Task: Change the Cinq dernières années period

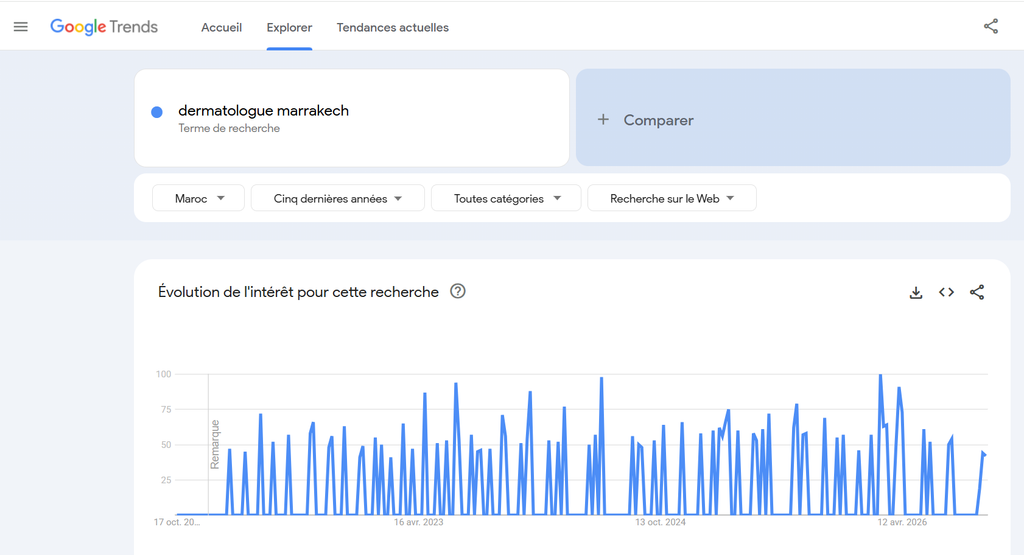Action: tap(338, 198)
